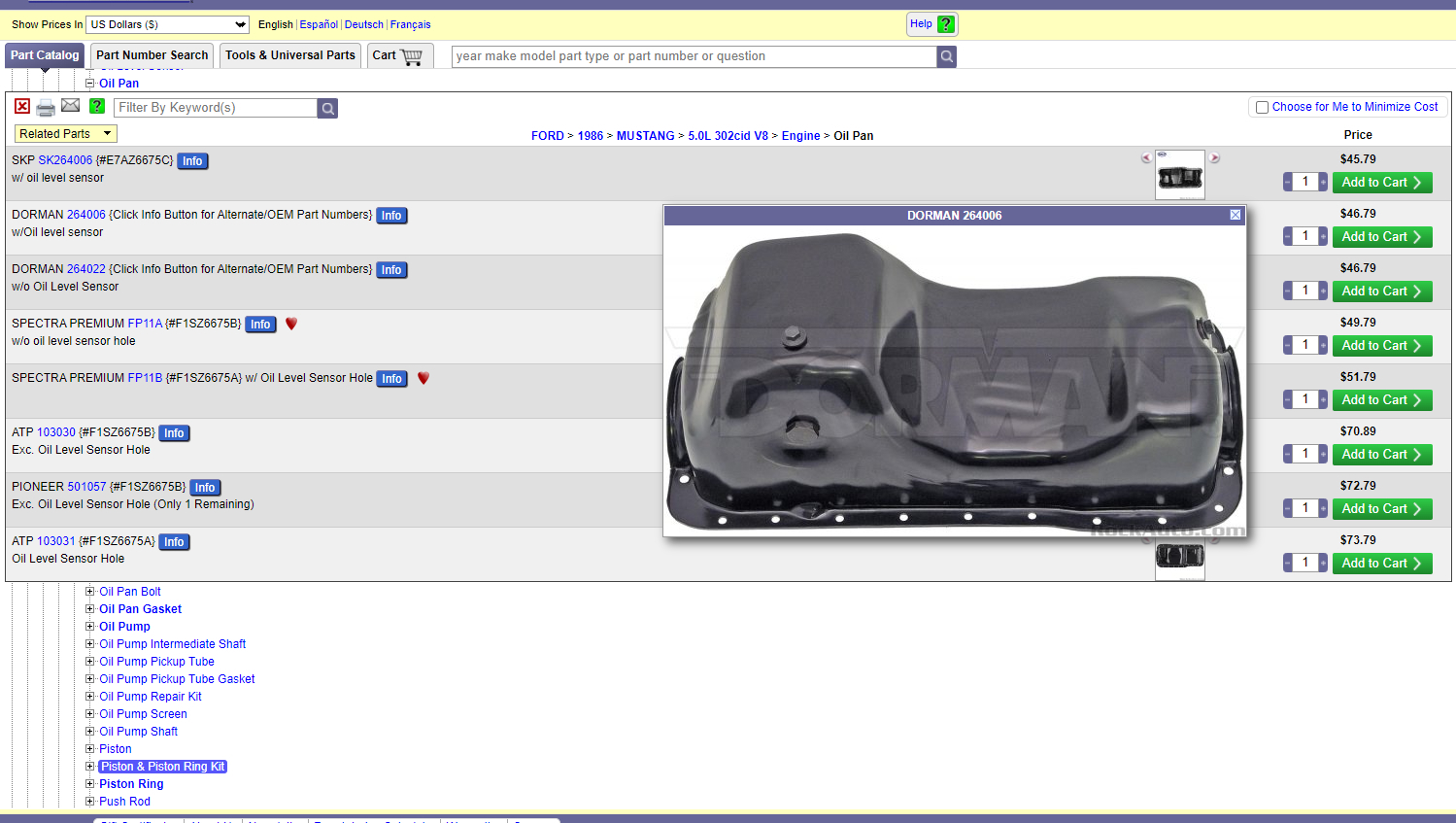
Task: Collapse the Oil Pan category
Action: click(x=90, y=84)
